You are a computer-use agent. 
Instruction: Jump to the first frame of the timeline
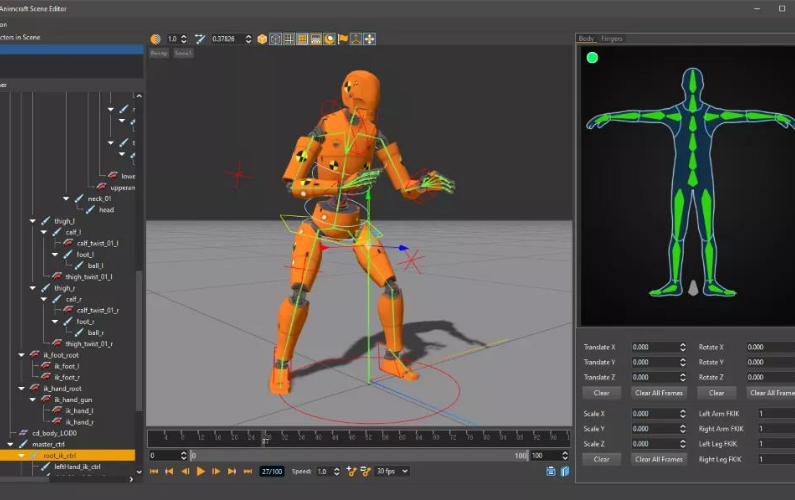click(154, 471)
